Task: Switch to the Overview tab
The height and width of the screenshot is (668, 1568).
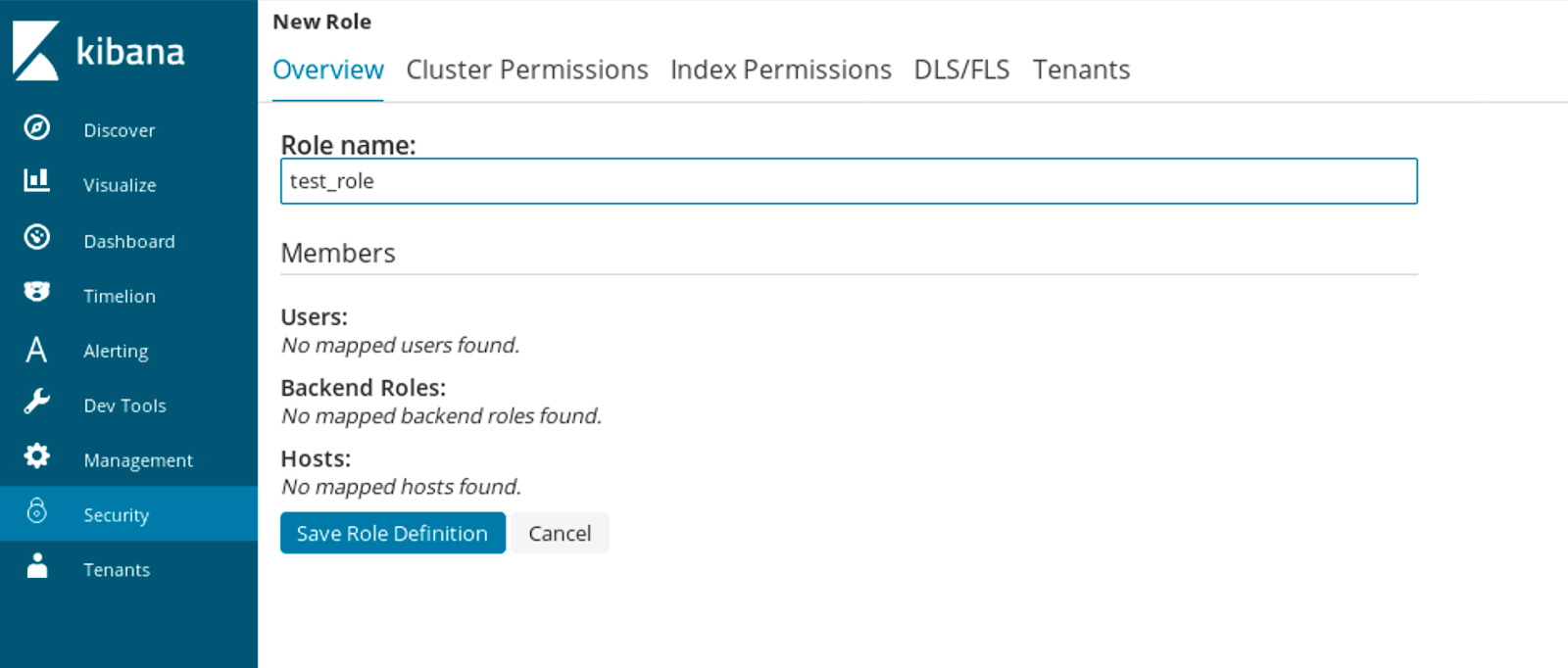Action: [x=328, y=70]
